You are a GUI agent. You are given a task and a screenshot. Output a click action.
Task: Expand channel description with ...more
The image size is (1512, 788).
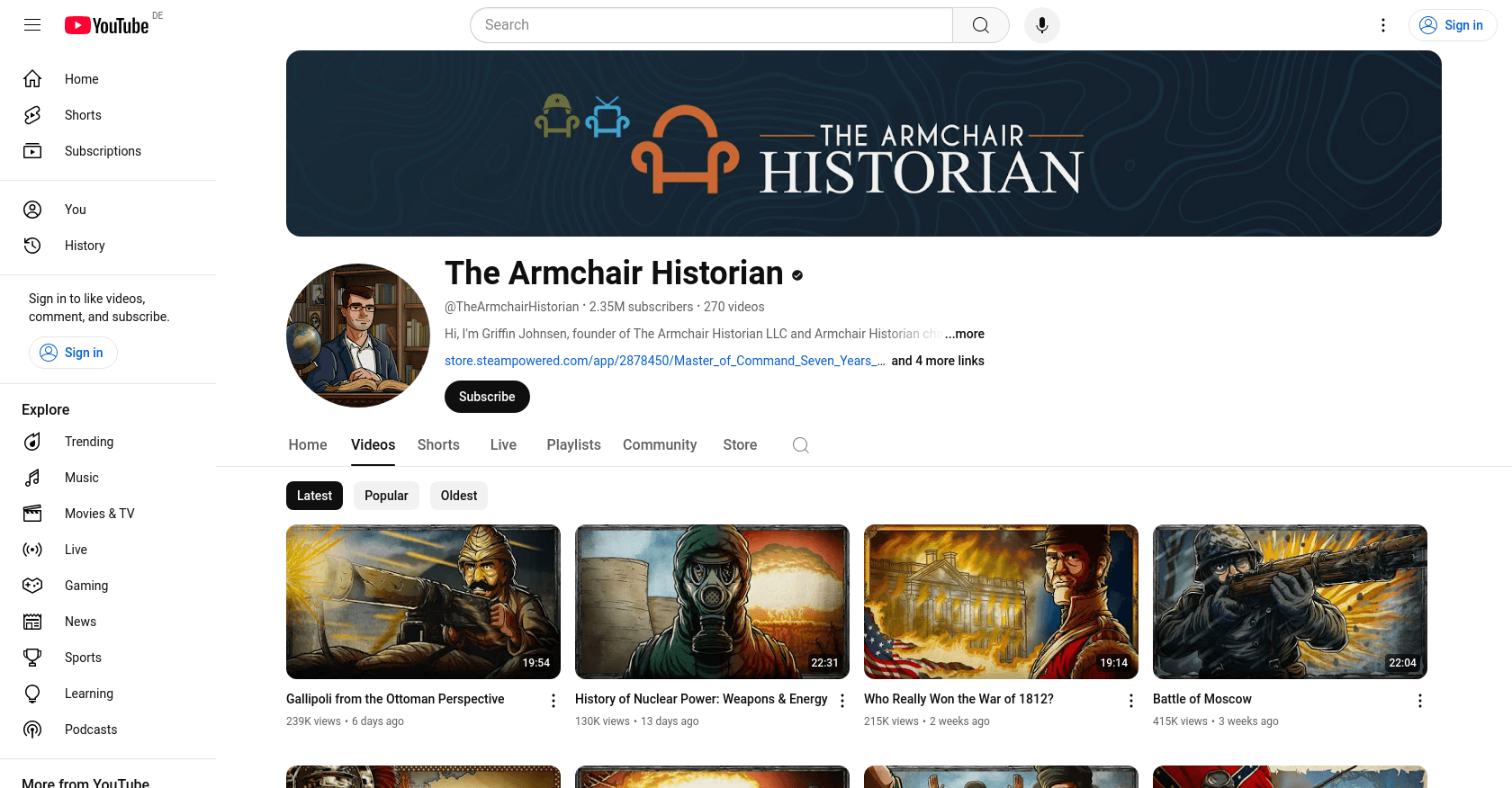[965, 334]
